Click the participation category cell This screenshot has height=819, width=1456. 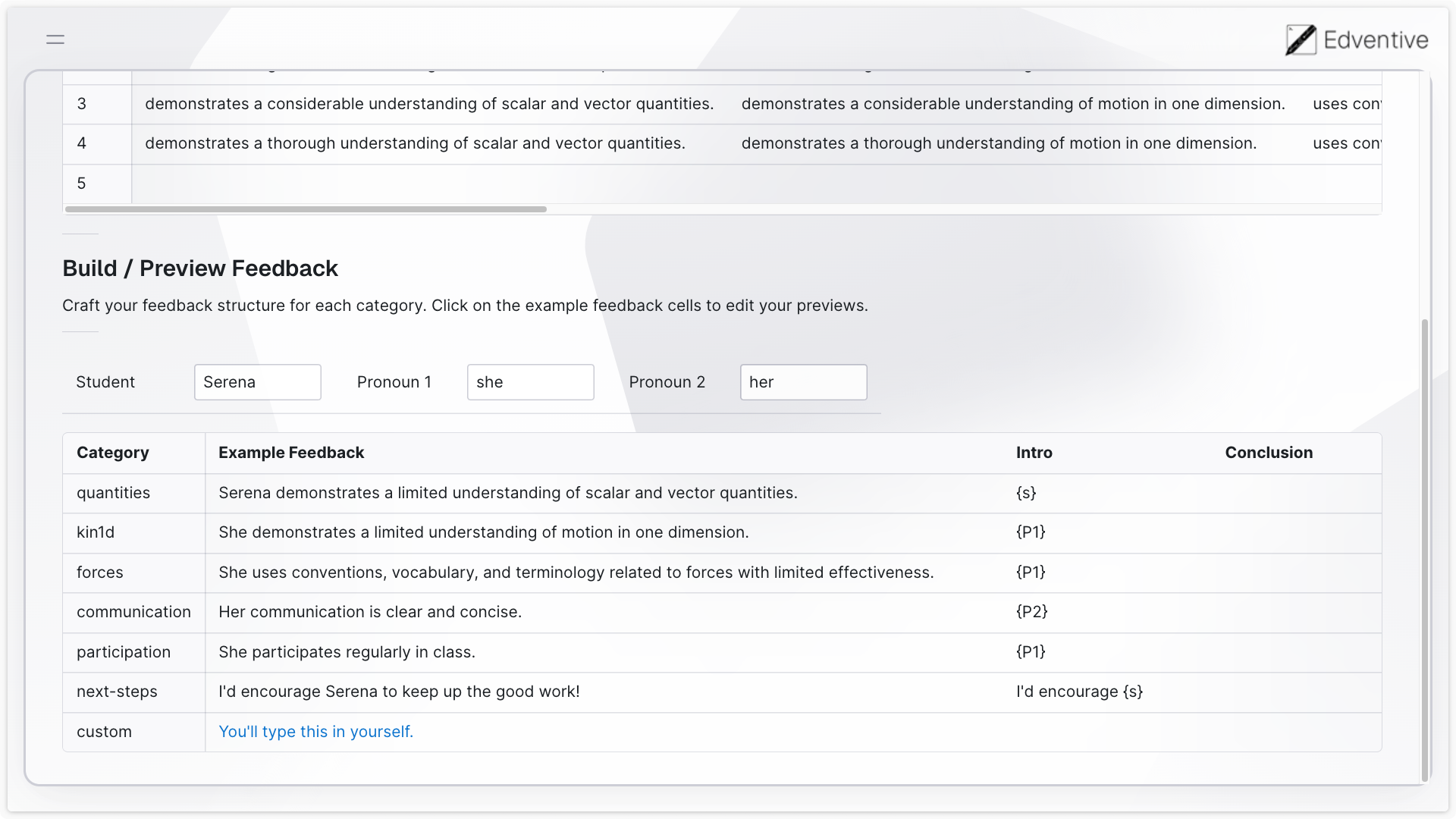tap(134, 652)
